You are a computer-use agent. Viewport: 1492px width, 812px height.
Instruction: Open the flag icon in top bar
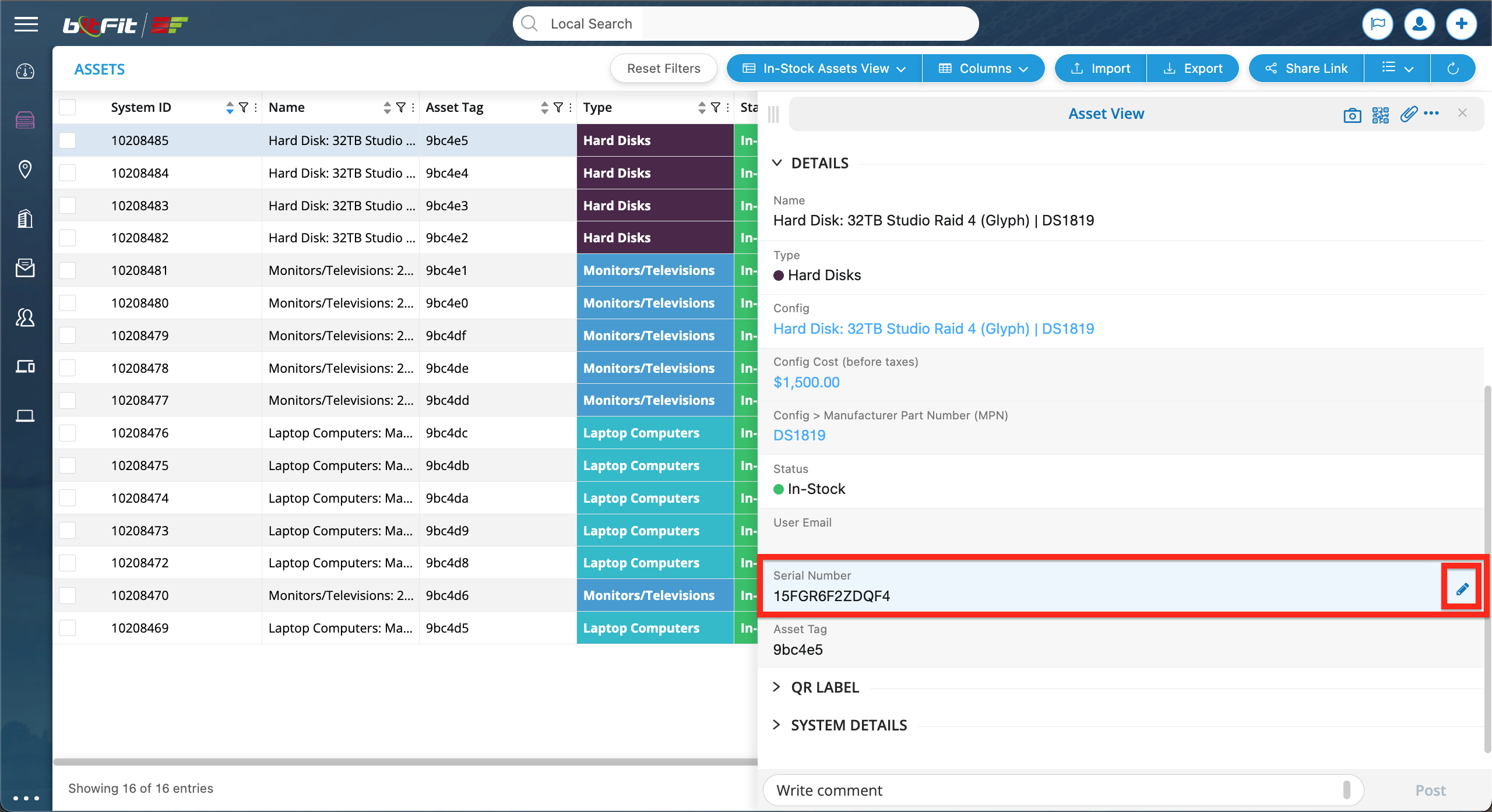[1378, 24]
